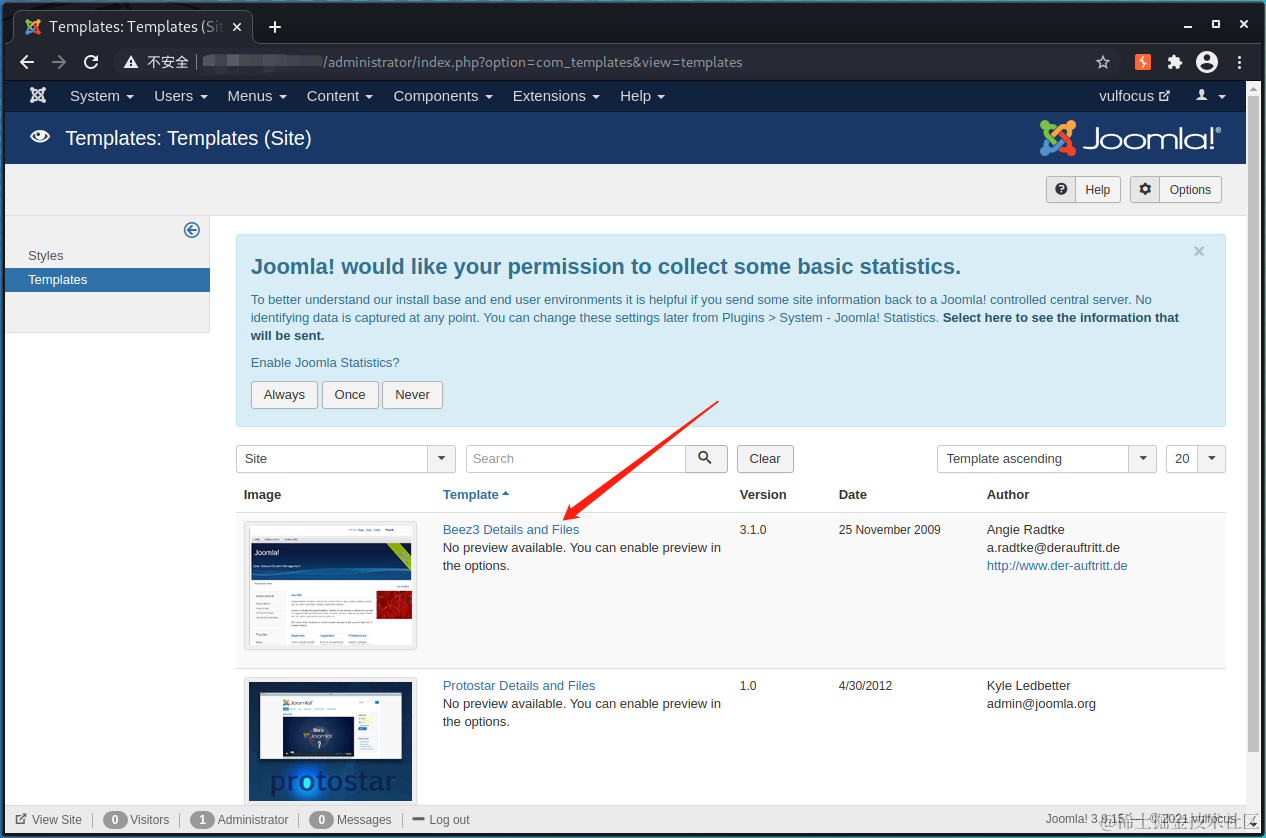Open the 20 items-per-page dropdown
1266x838 pixels.
click(x=1196, y=459)
